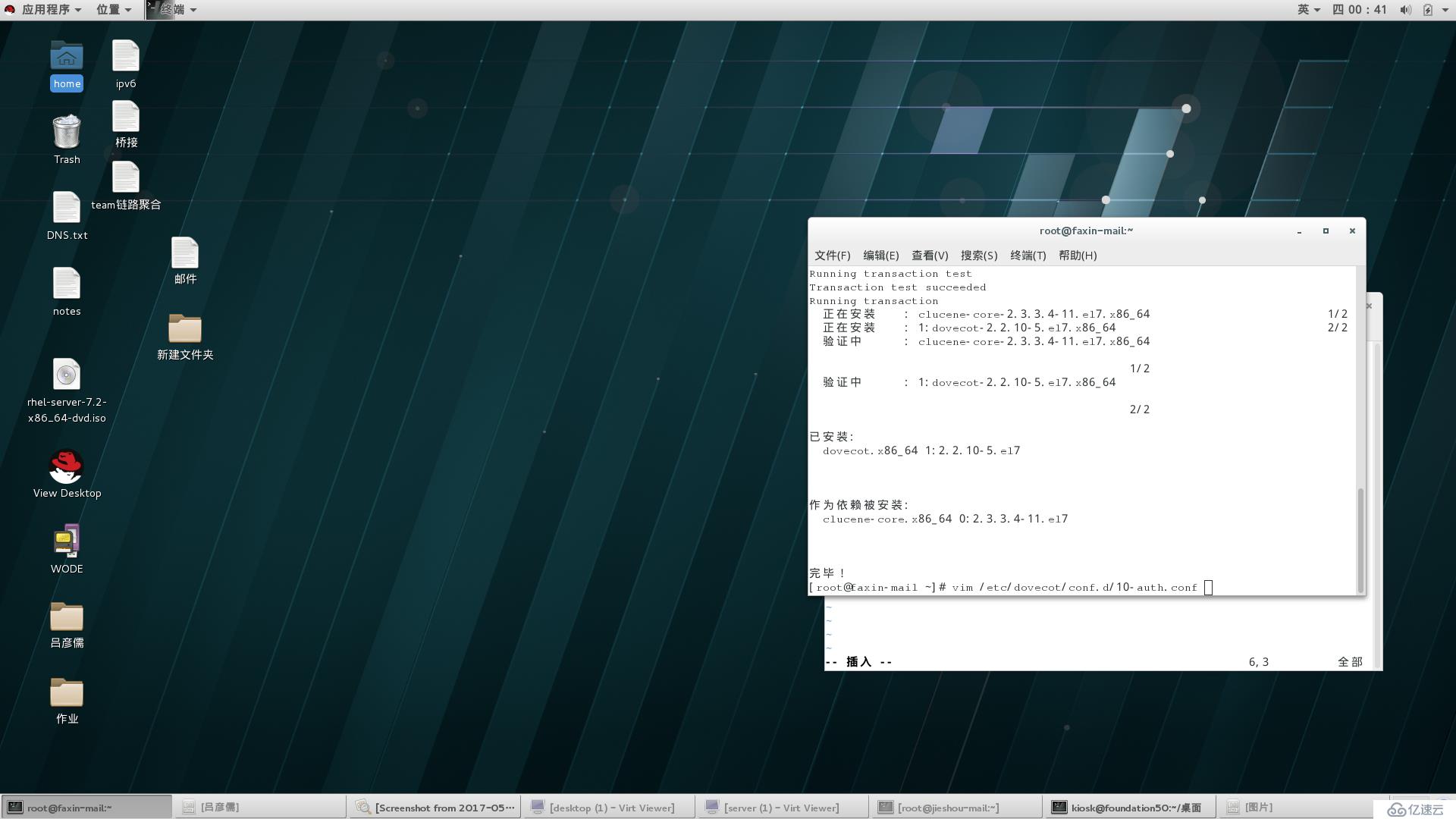Click the home folder icon on desktop
This screenshot has height=819, width=1456.
(x=67, y=63)
